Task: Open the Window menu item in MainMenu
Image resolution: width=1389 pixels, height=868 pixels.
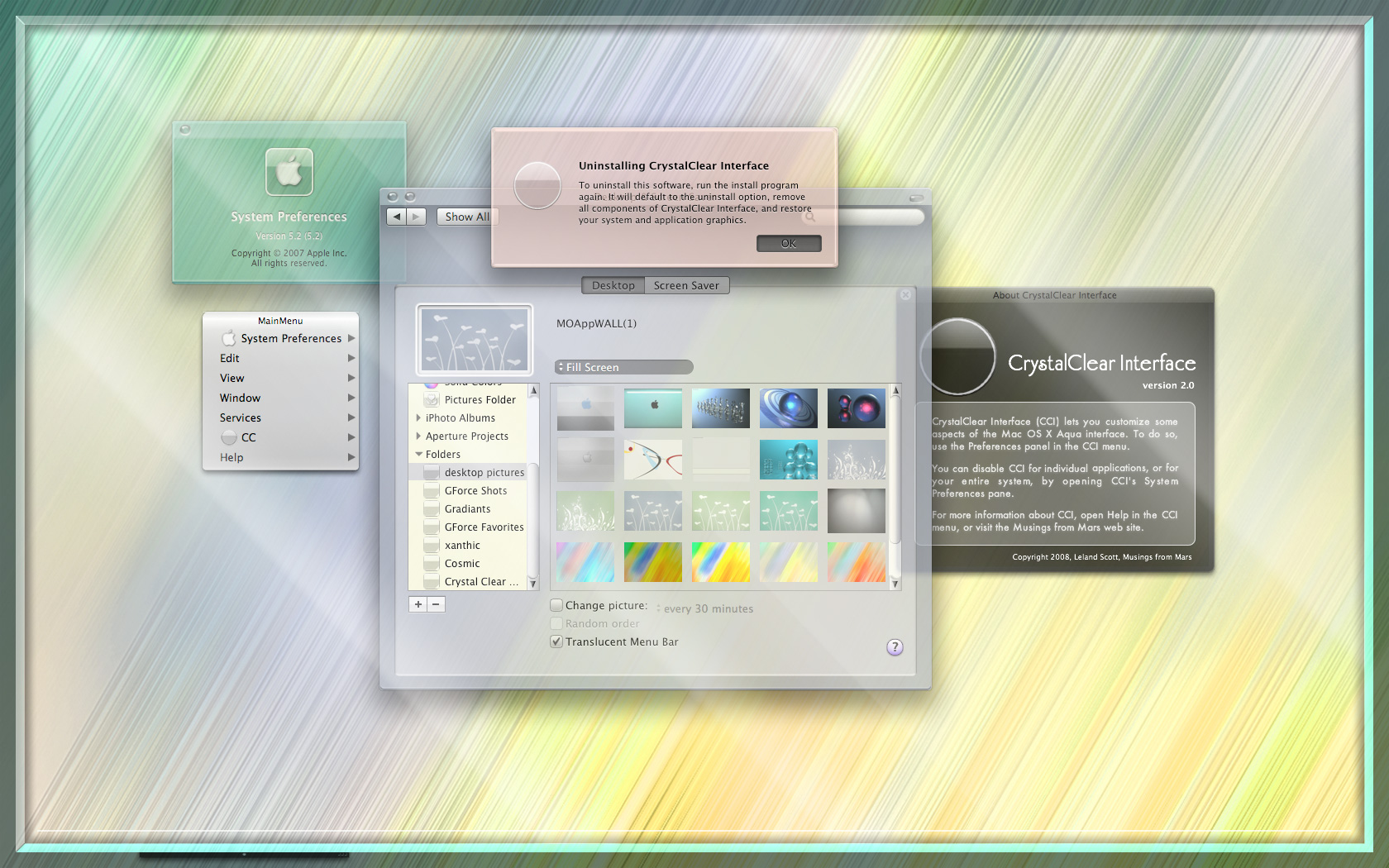Action: (280, 398)
